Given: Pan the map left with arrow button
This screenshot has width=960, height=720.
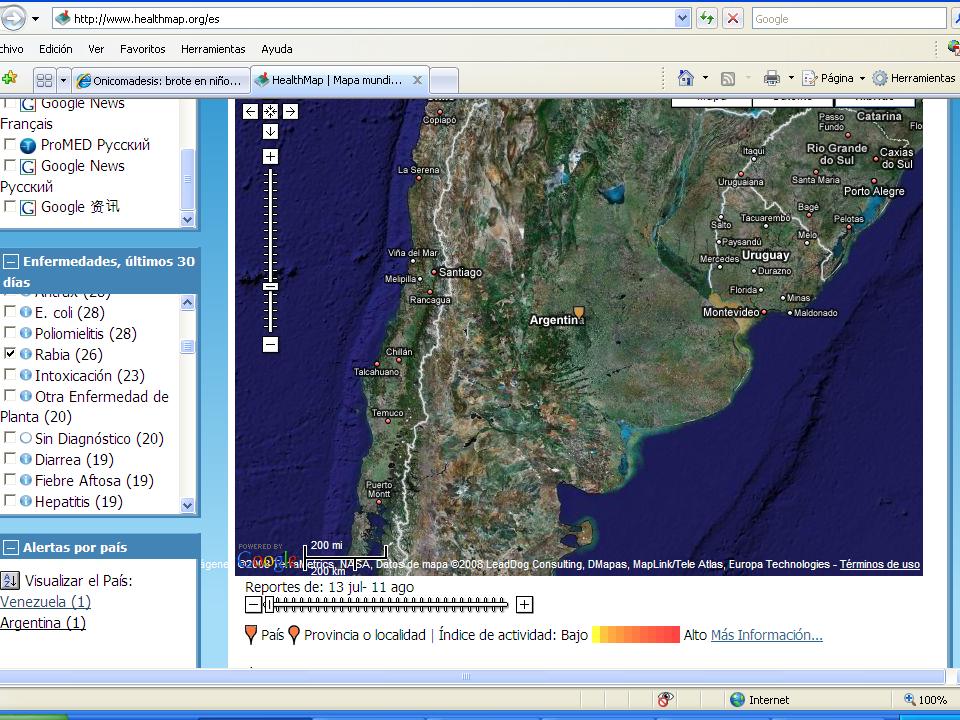Looking at the screenshot, I should (x=251, y=112).
